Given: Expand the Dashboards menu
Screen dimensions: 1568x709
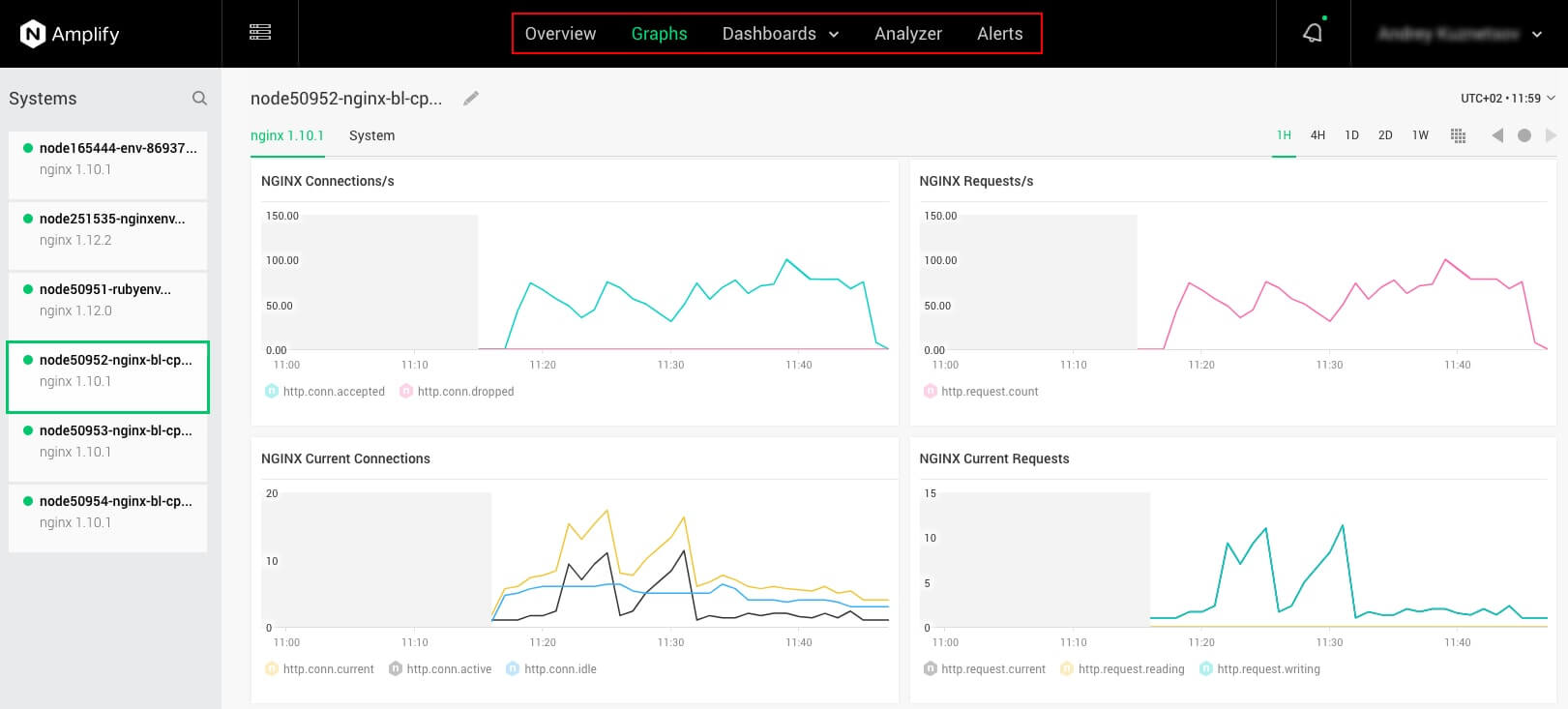Looking at the screenshot, I should pos(781,34).
